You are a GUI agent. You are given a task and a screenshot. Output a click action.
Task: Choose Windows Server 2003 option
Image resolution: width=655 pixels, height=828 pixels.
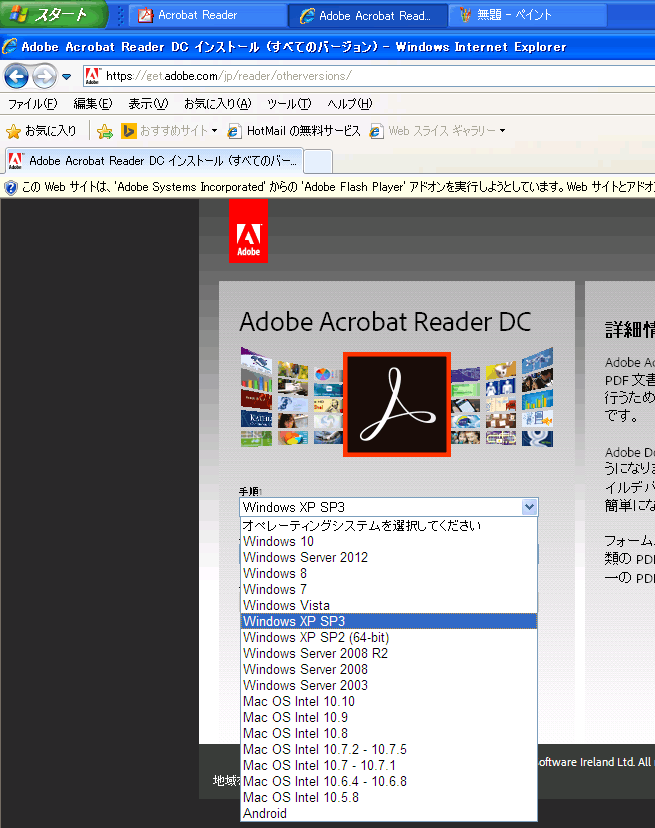pyautogui.click(x=389, y=685)
